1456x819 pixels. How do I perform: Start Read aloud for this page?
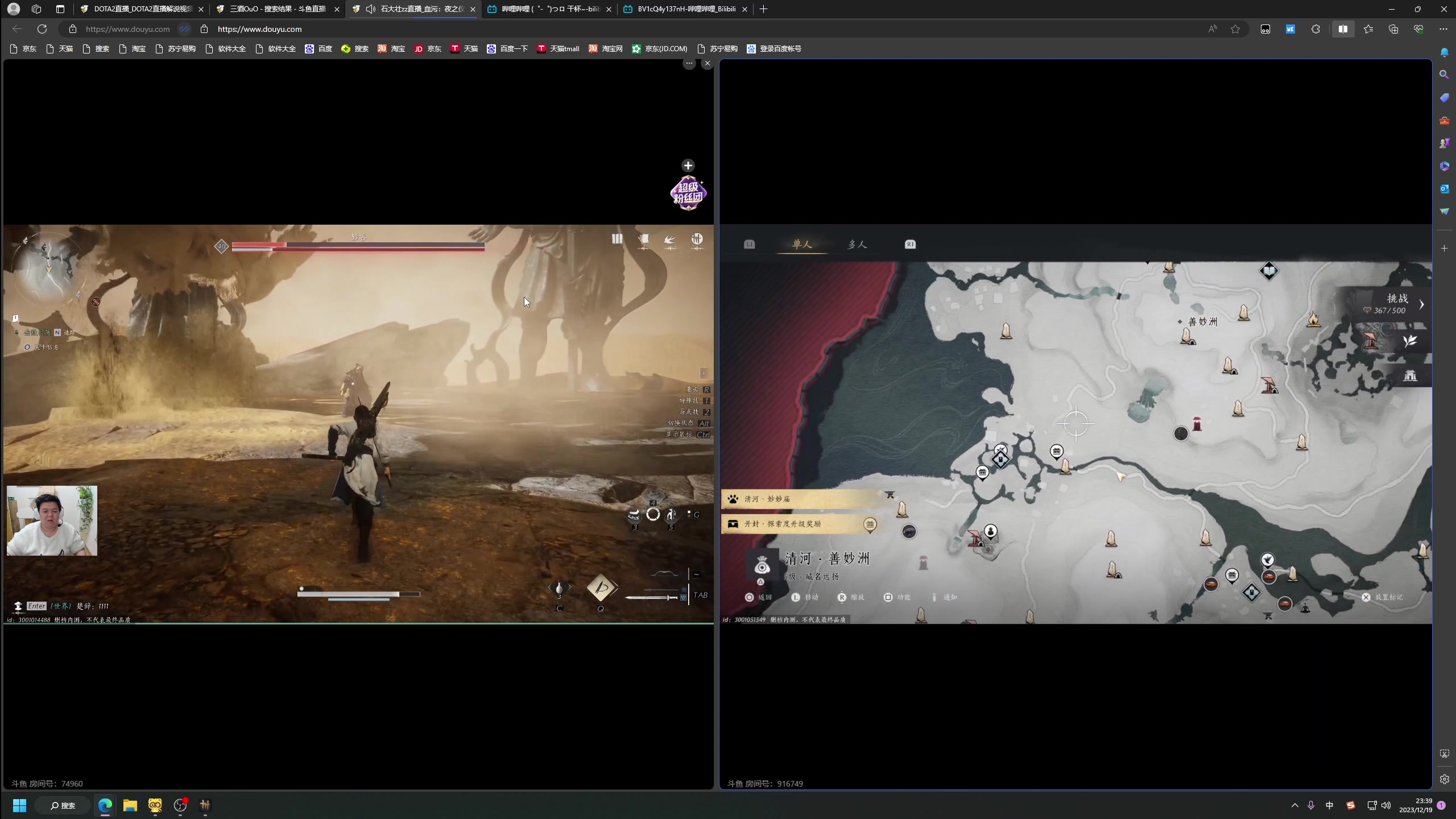(x=1213, y=29)
